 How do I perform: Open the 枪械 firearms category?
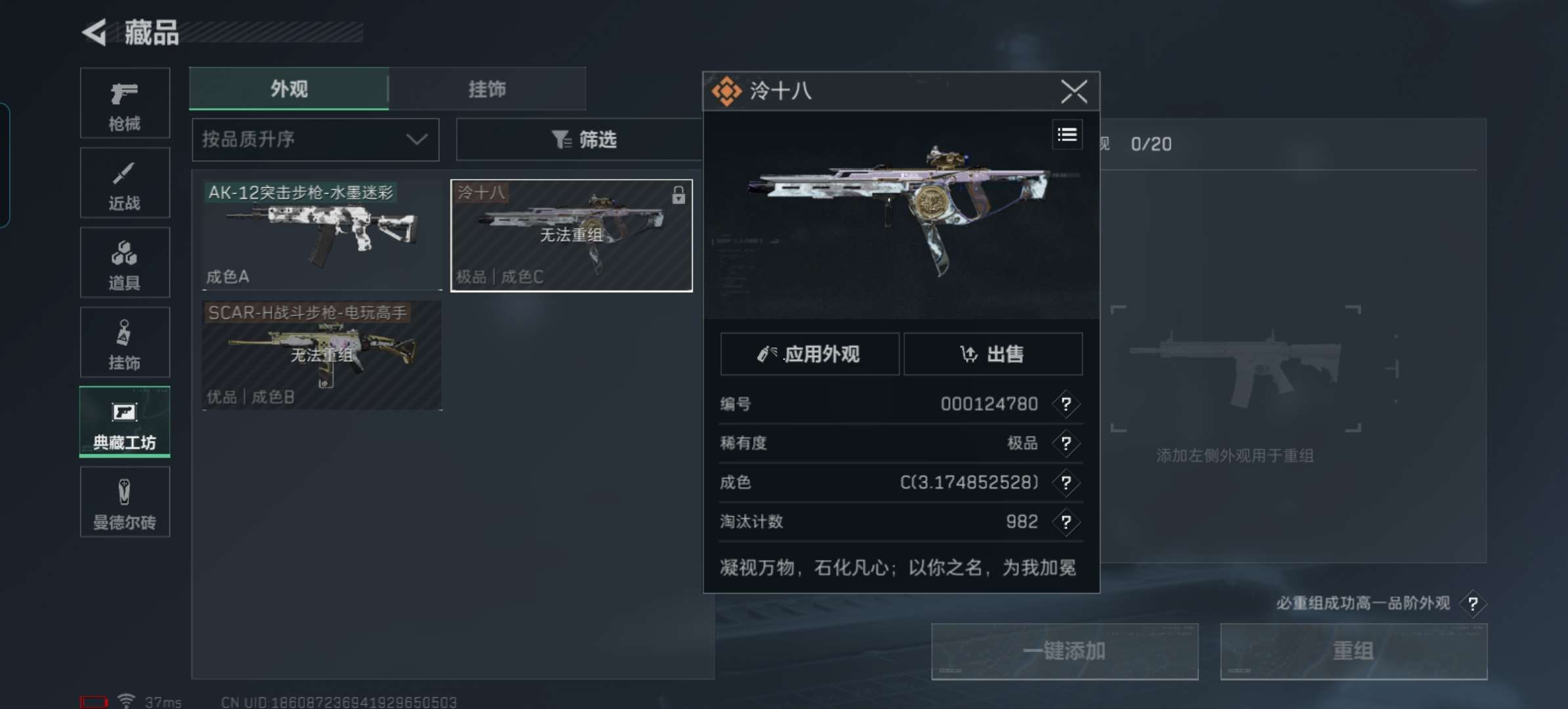point(125,103)
